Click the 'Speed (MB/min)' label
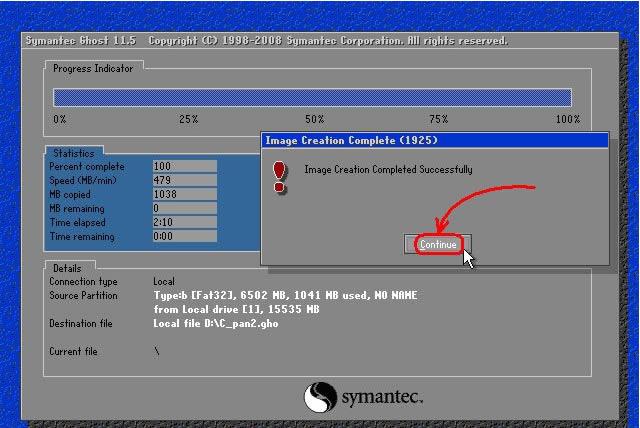Image resolution: width=640 pixels, height=428 pixels. pyautogui.click(x=83, y=180)
